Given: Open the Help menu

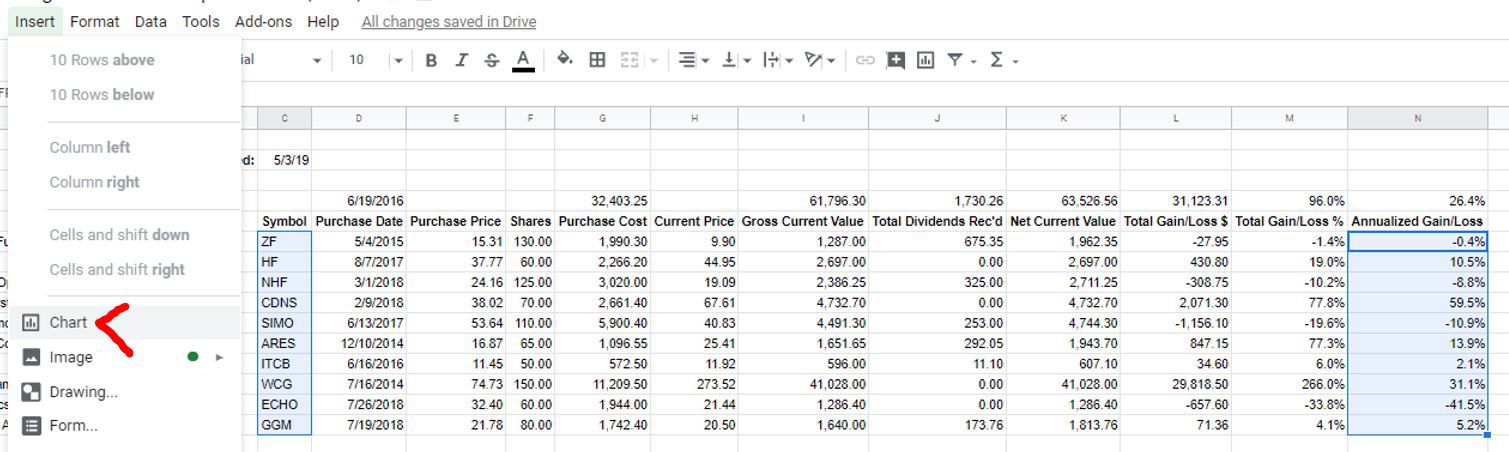Looking at the screenshot, I should pos(322,21).
